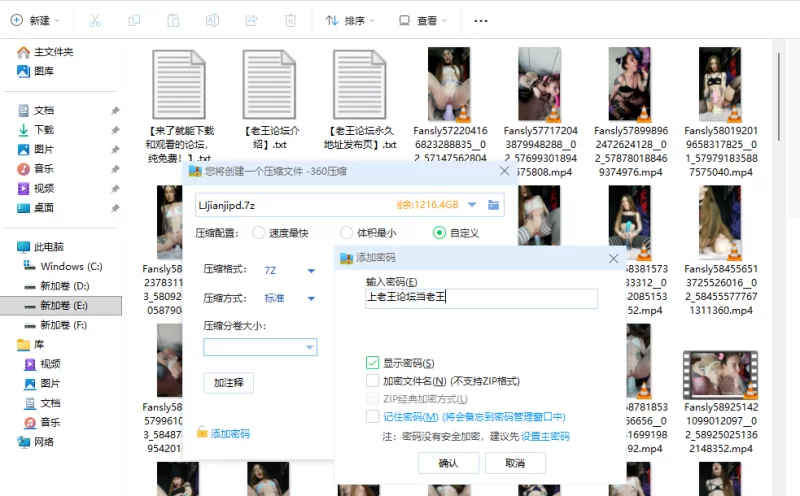Click the Rename icon in toolbar
Viewport: 800px width, 496px height.
[x=212, y=20]
